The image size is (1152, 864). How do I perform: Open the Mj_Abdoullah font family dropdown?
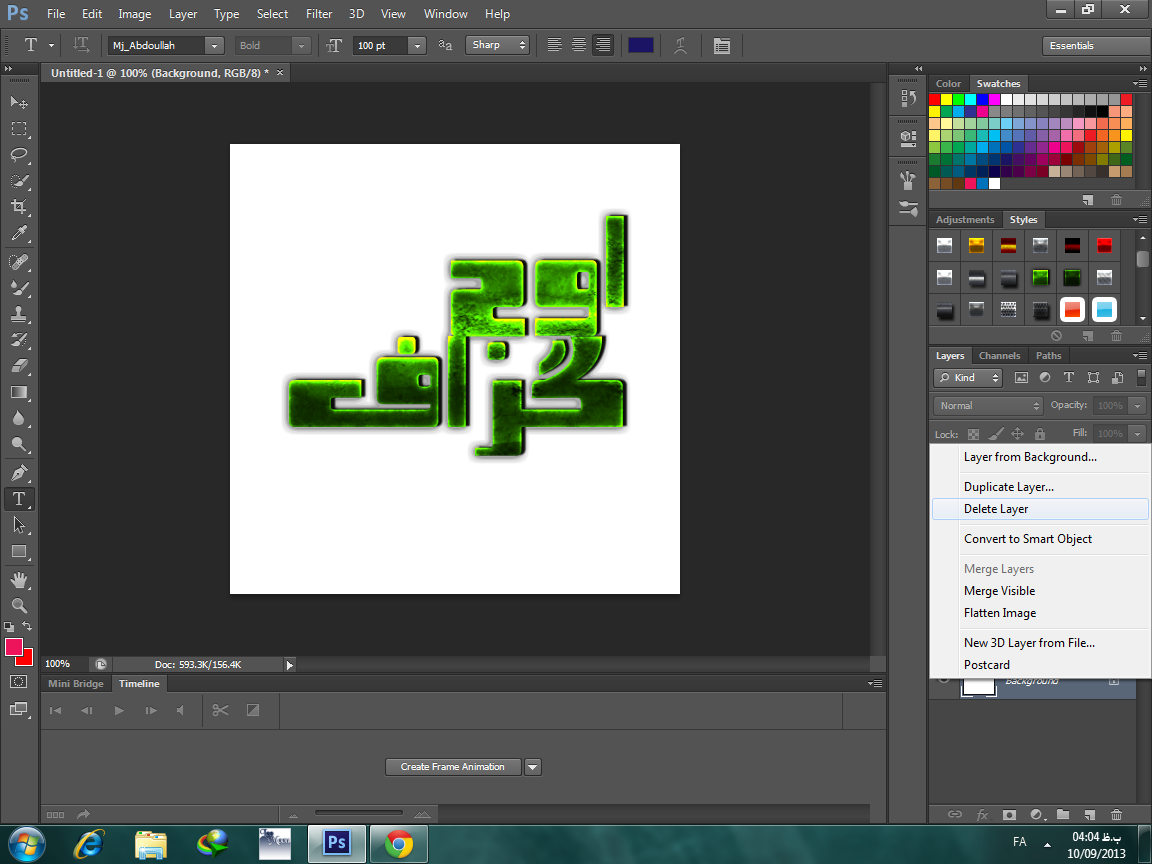(213, 45)
